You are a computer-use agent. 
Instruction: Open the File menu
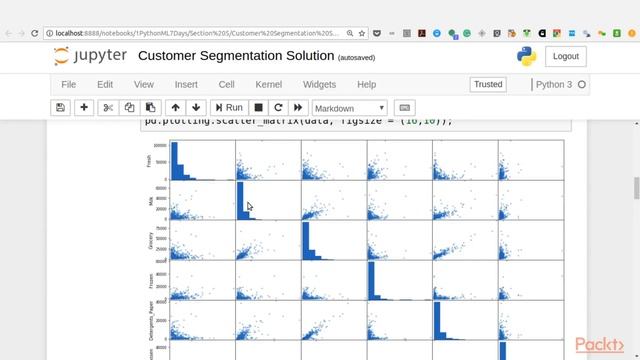(69, 84)
